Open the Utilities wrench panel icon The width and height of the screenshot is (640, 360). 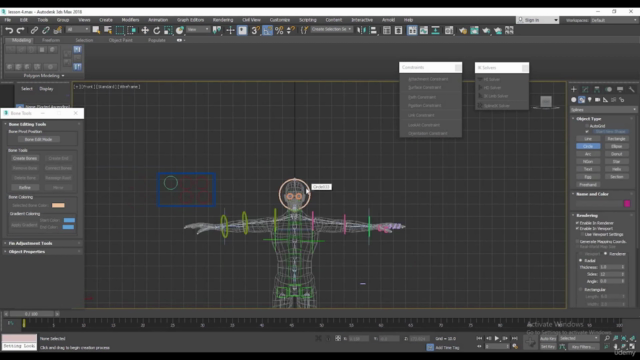631,89
